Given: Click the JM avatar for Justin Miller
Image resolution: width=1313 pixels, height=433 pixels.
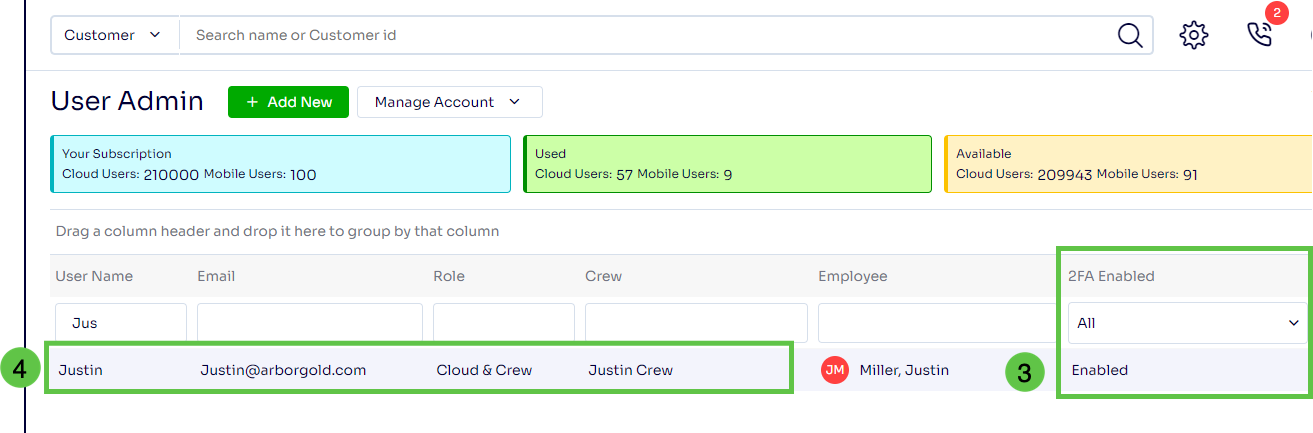Looking at the screenshot, I should tap(834, 370).
